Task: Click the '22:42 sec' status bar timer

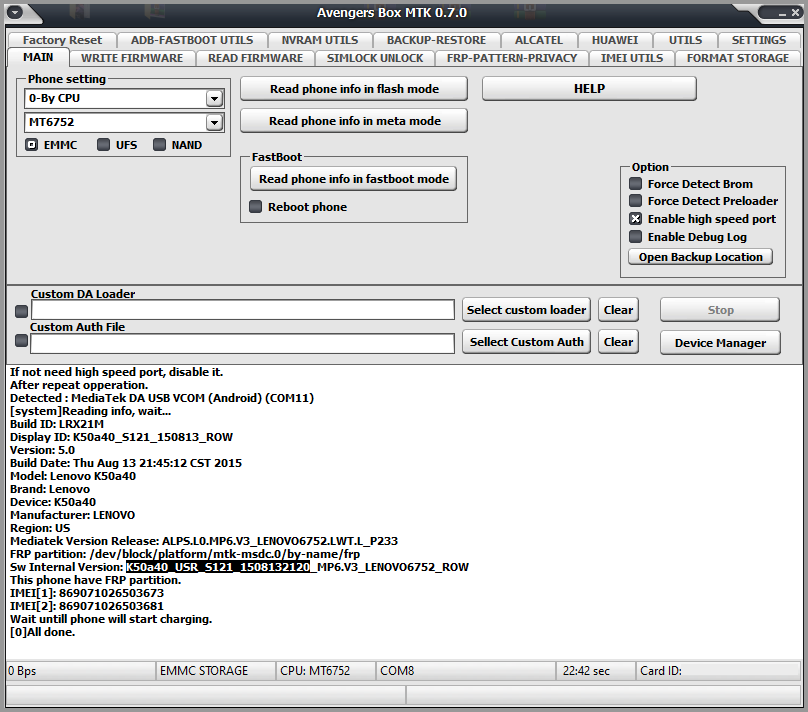Action: pos(596,671)
